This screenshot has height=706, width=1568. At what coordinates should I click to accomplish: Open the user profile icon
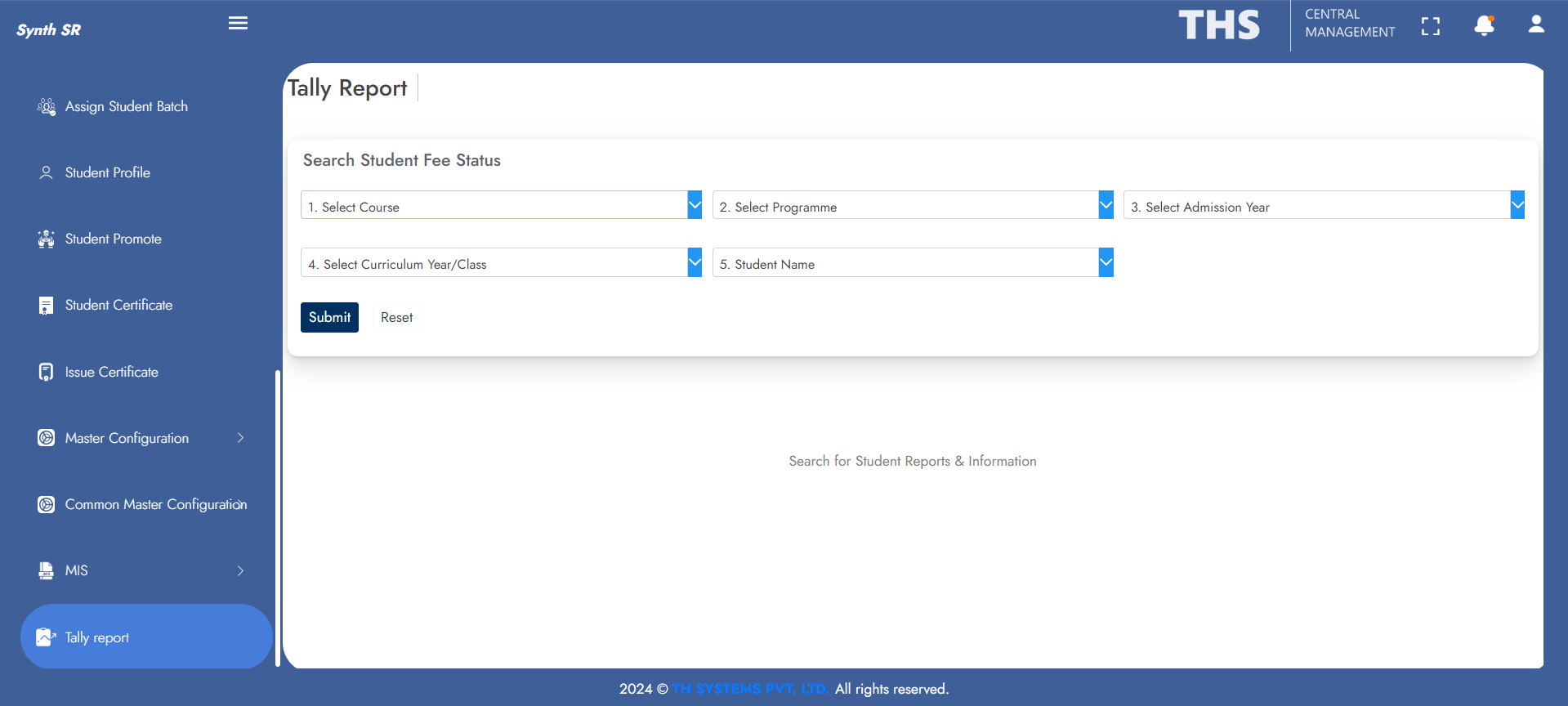click(1536, 25)
